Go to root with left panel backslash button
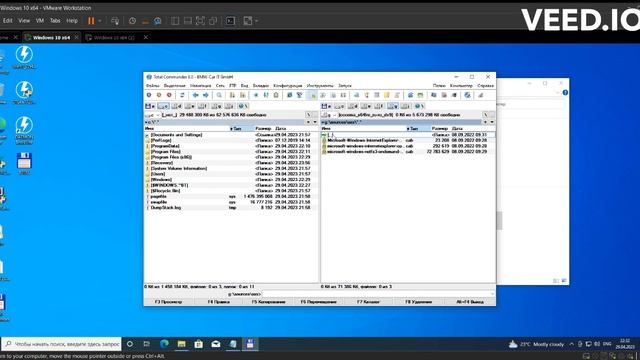 click(x=309, y=115)
